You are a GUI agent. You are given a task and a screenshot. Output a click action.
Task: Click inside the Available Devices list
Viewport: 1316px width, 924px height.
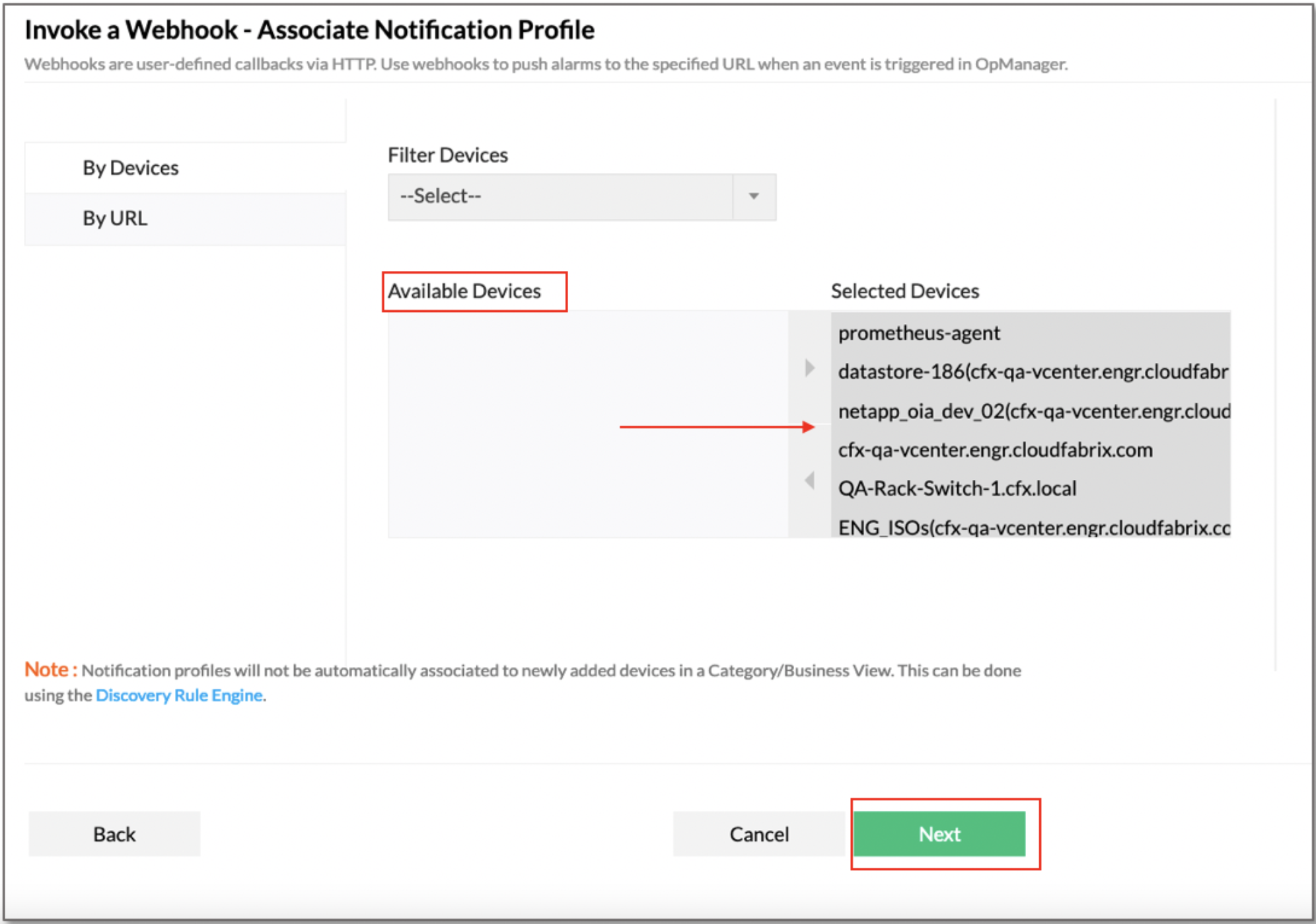pos(588,423)
